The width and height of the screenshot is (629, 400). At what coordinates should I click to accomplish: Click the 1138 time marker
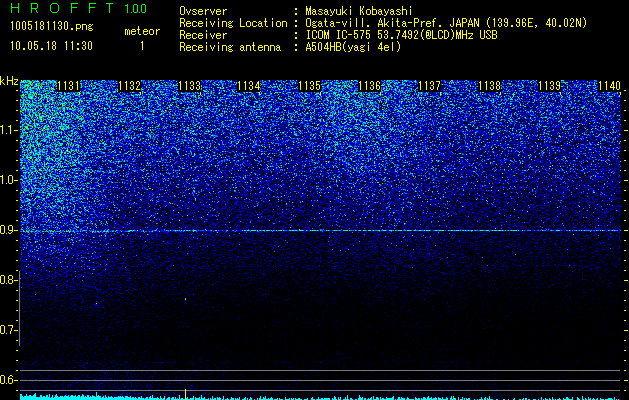coord(489,86)
